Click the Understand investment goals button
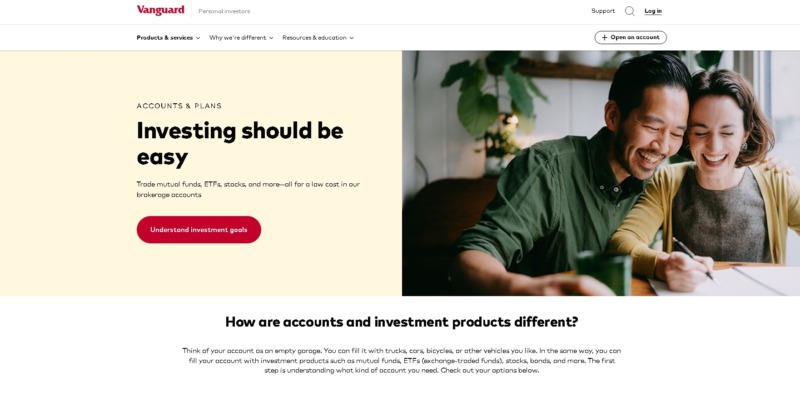This screenshot has width=800, height=393. (198, 230)
